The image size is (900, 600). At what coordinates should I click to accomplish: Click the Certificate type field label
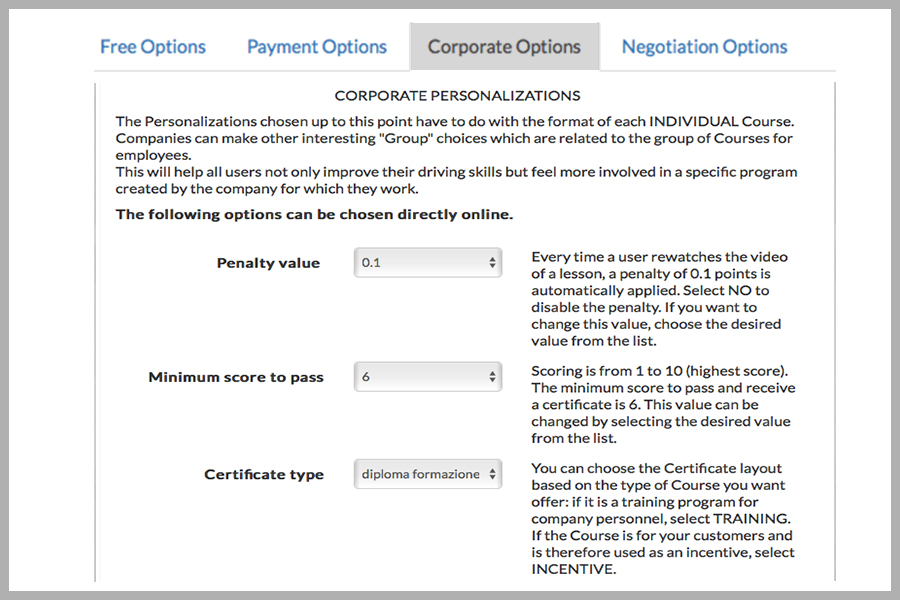click(264, 475)
